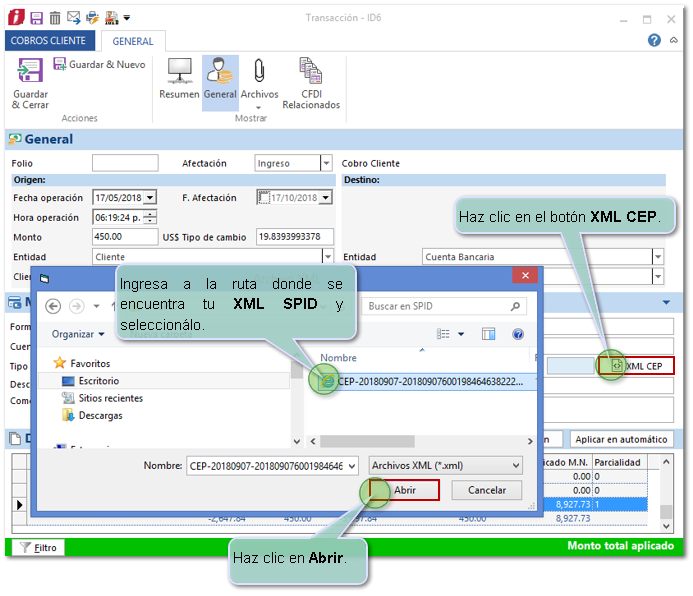Adjust the Hora operación spinner
Viewport: 693px width, 596px height.
151,217
